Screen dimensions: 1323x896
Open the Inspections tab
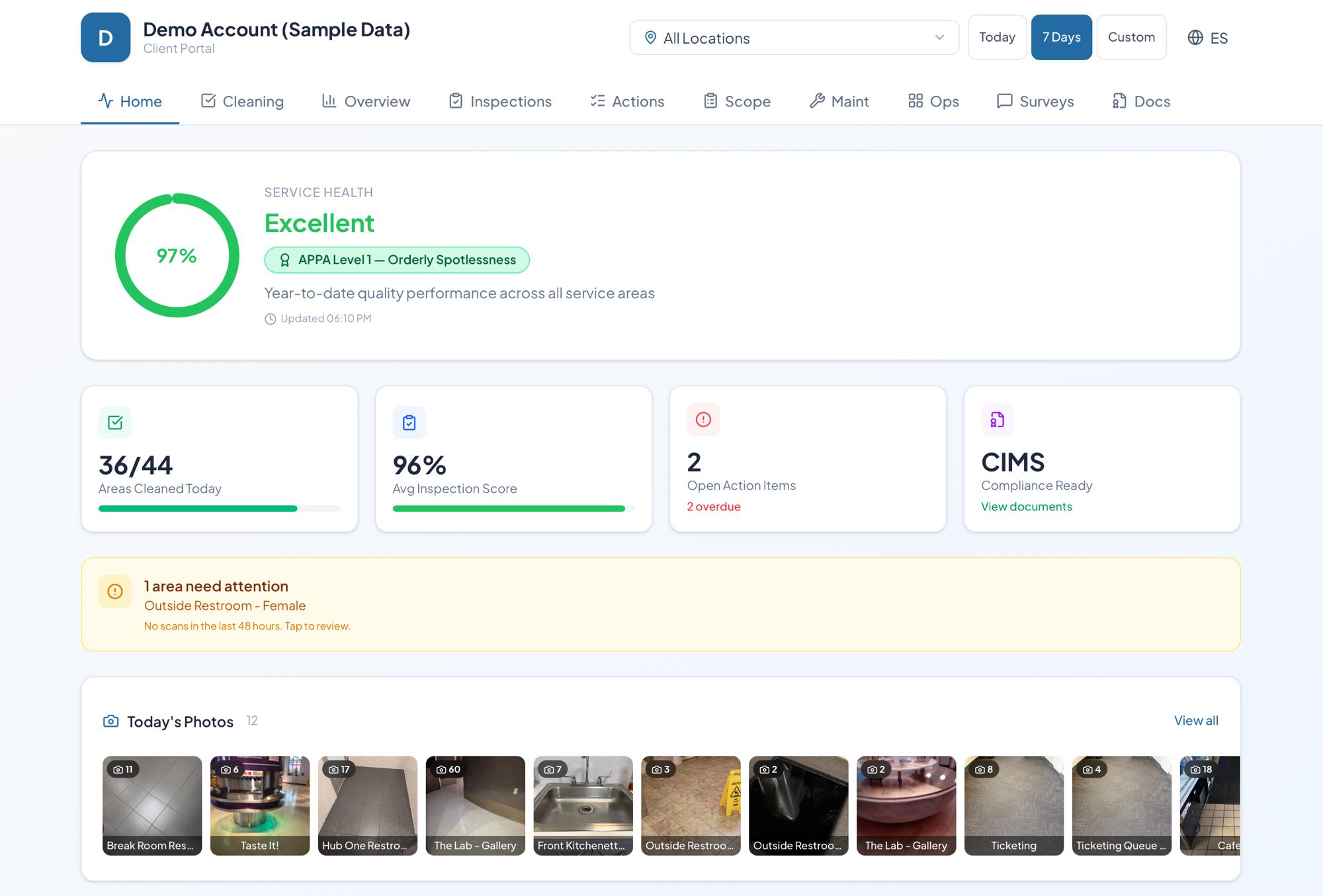click(500, 101)
